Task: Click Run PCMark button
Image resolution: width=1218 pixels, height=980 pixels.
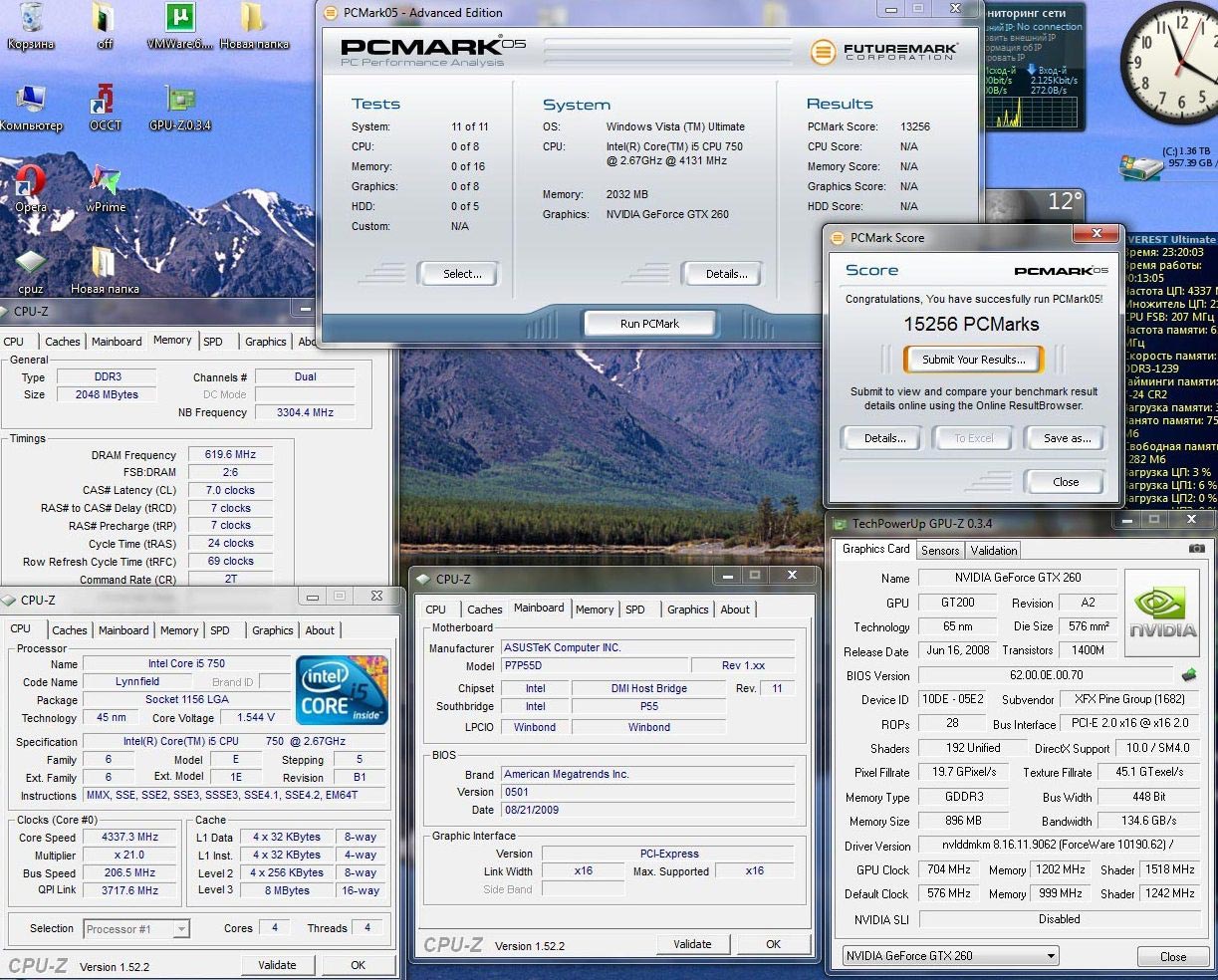Action: point(649,324)
